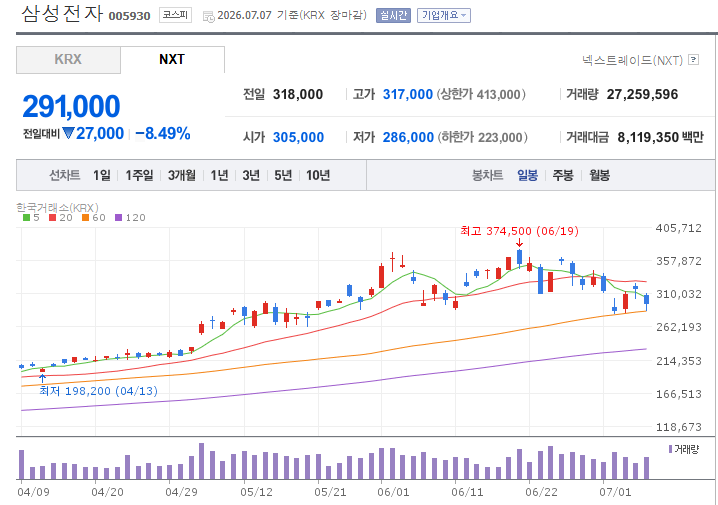Screen dimensions: 718x505
Task: Show the 5년 line chart
Action: (283, 175)
